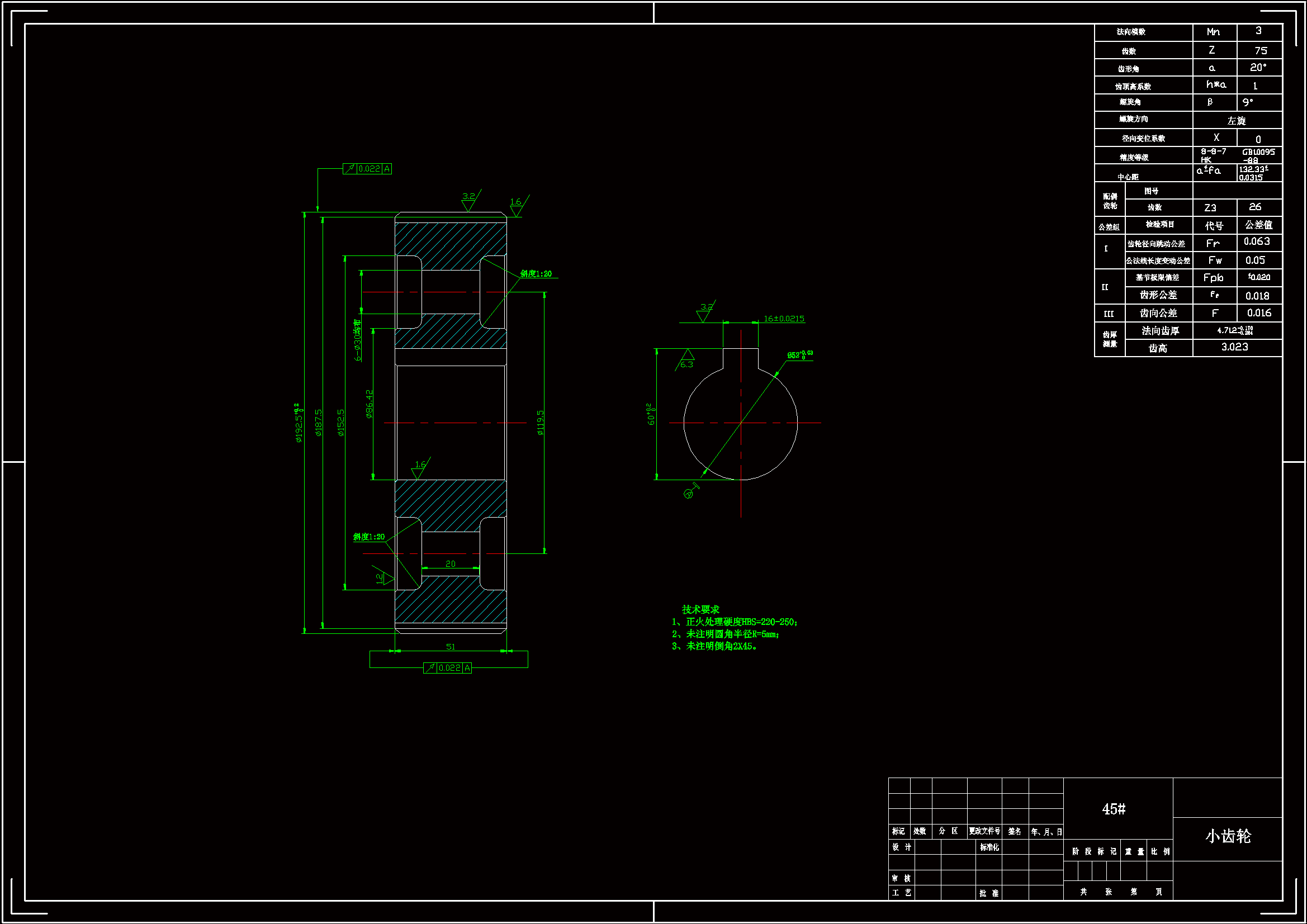Select the 3.2 roughness symbol above the keyway view
1307x924 pixels.
[x=705, y=311]
